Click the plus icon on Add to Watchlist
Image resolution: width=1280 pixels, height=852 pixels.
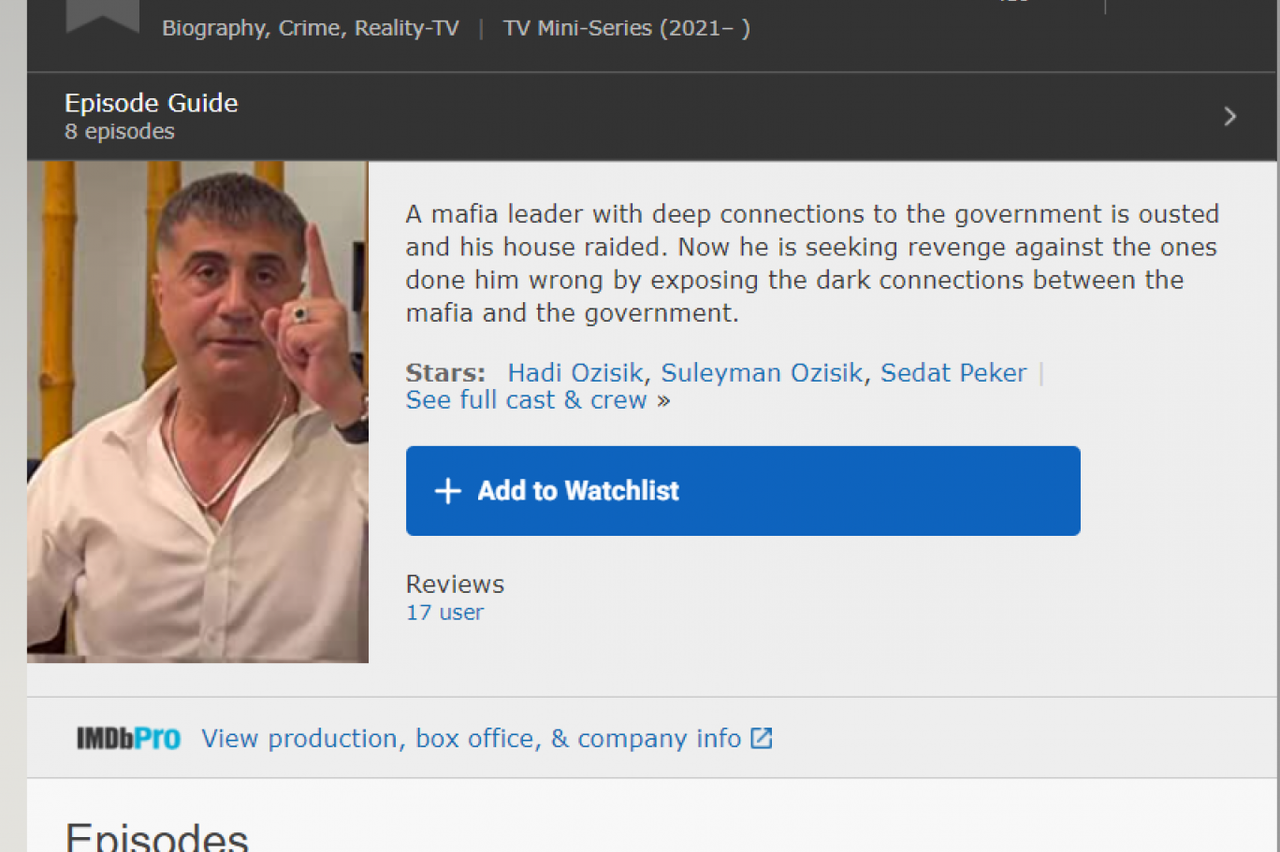pos(447,491)
